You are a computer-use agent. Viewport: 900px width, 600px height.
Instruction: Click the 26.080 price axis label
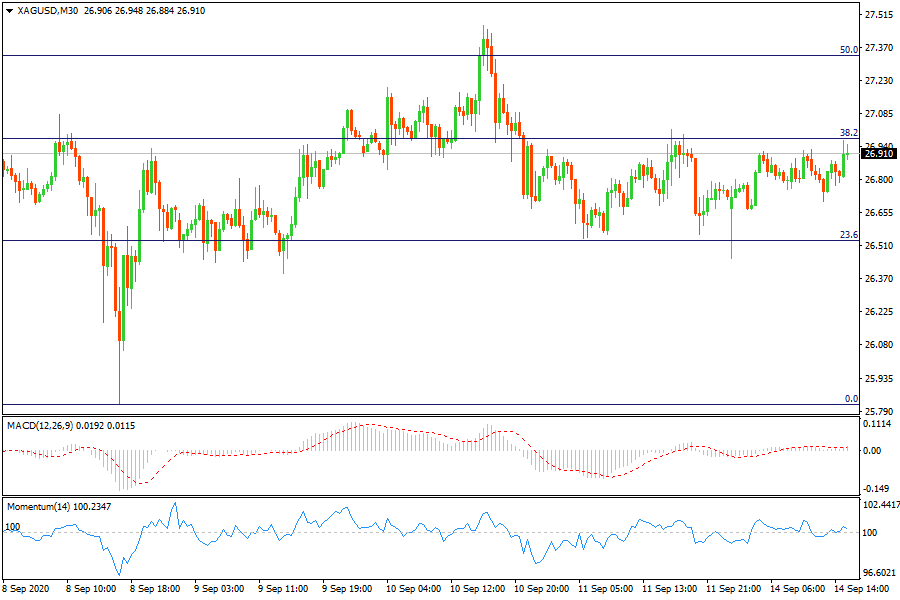coord(878,345)
